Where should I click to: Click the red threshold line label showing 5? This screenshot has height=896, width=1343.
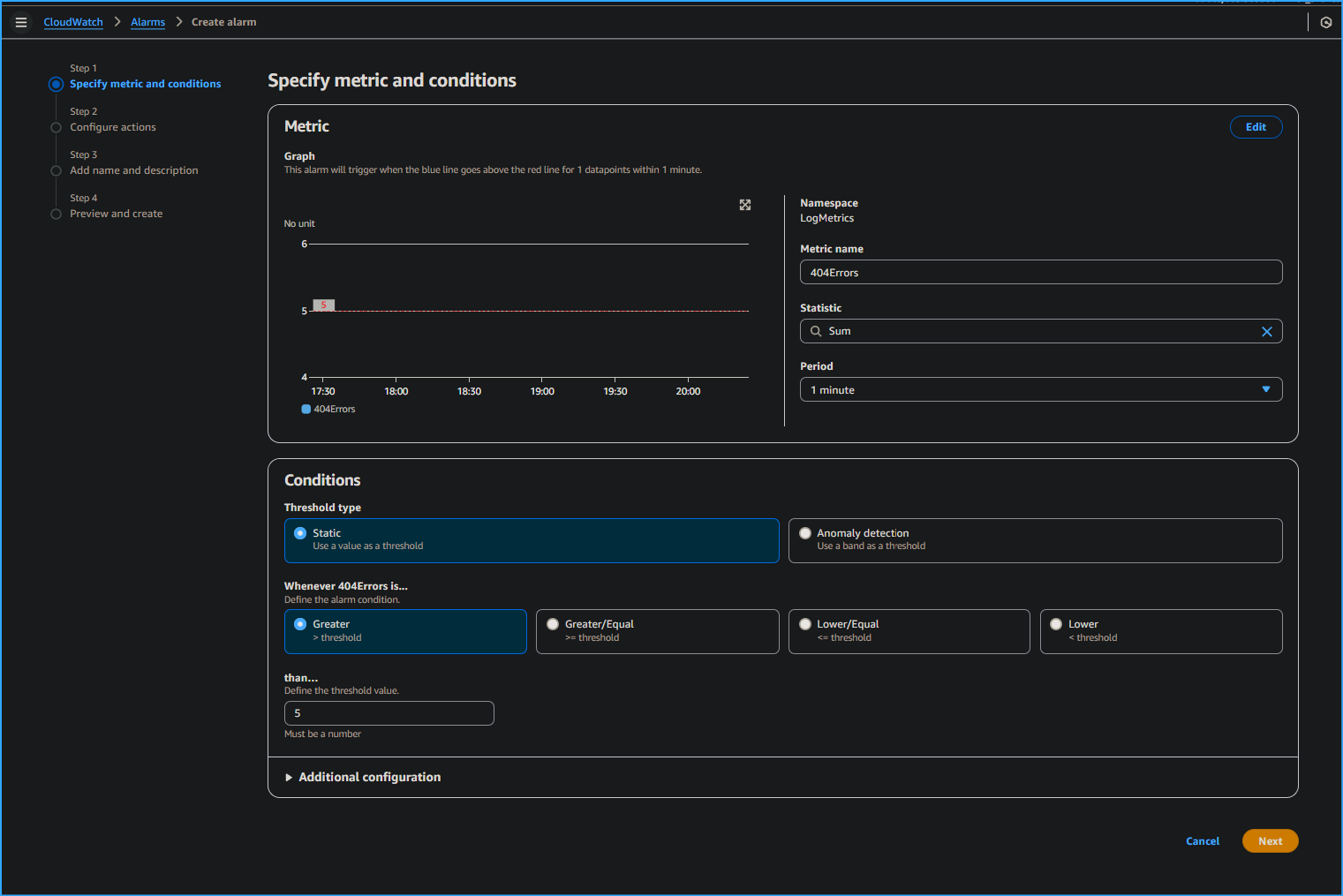pos(323,305)
